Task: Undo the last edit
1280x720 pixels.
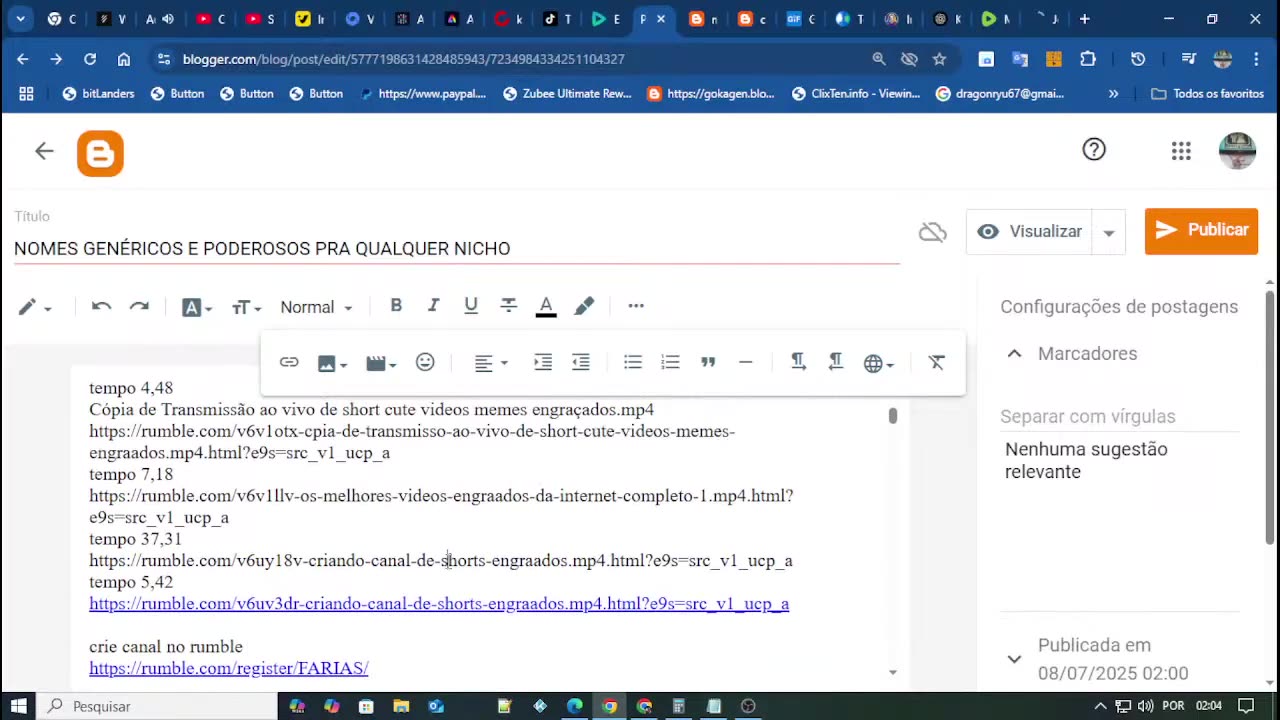Action: tap(101, 306)
